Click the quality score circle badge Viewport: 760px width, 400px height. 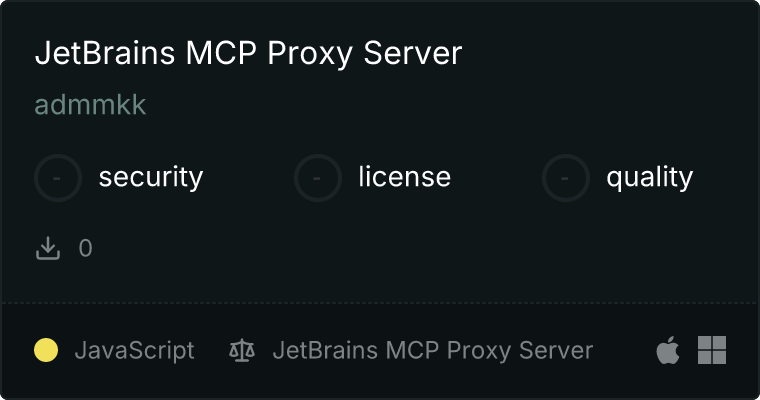566,178
